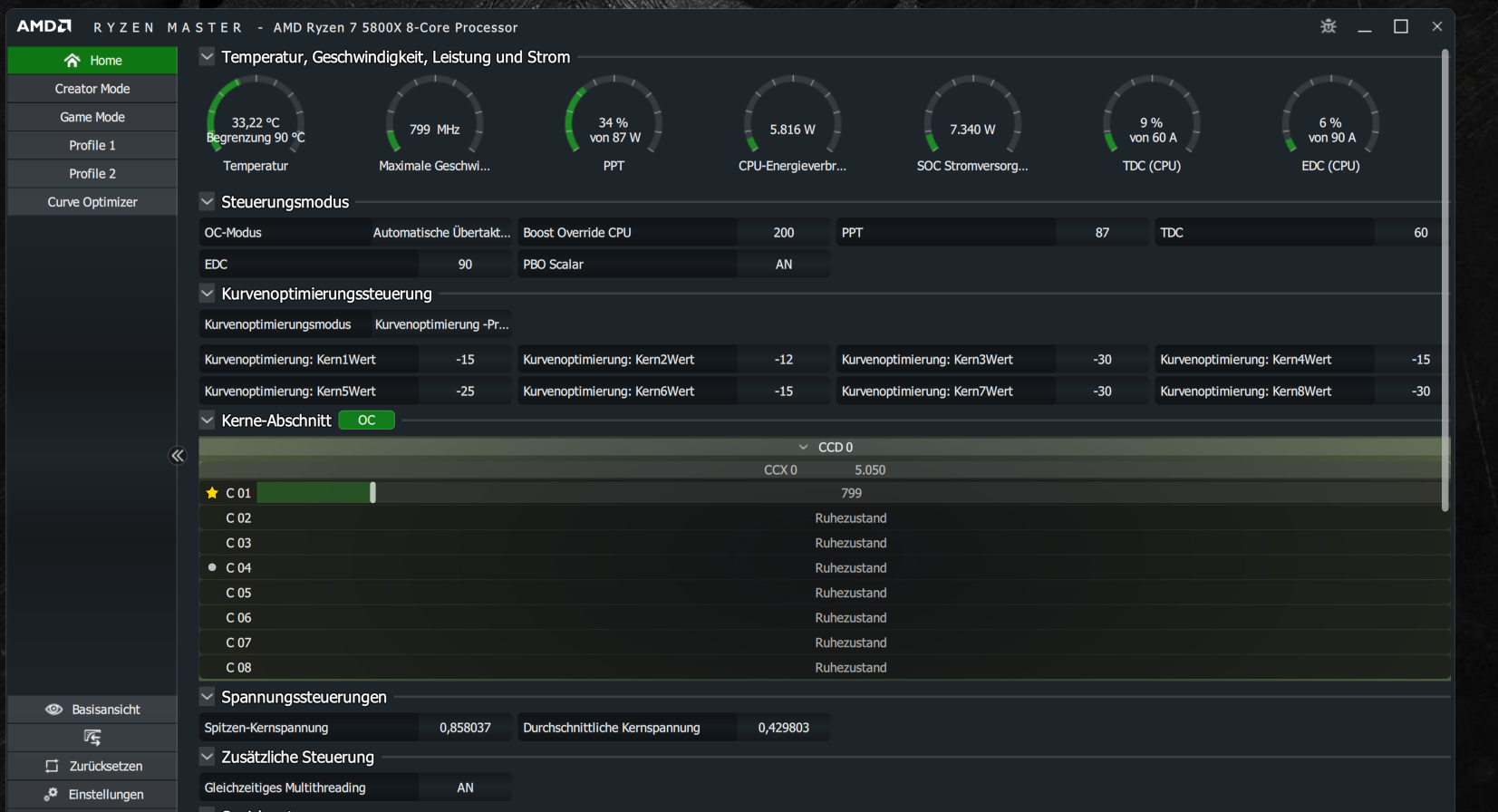Open the Home tab
This screenshot has width=1498, height=812.
pyautogui.click(x=92, y=60)
